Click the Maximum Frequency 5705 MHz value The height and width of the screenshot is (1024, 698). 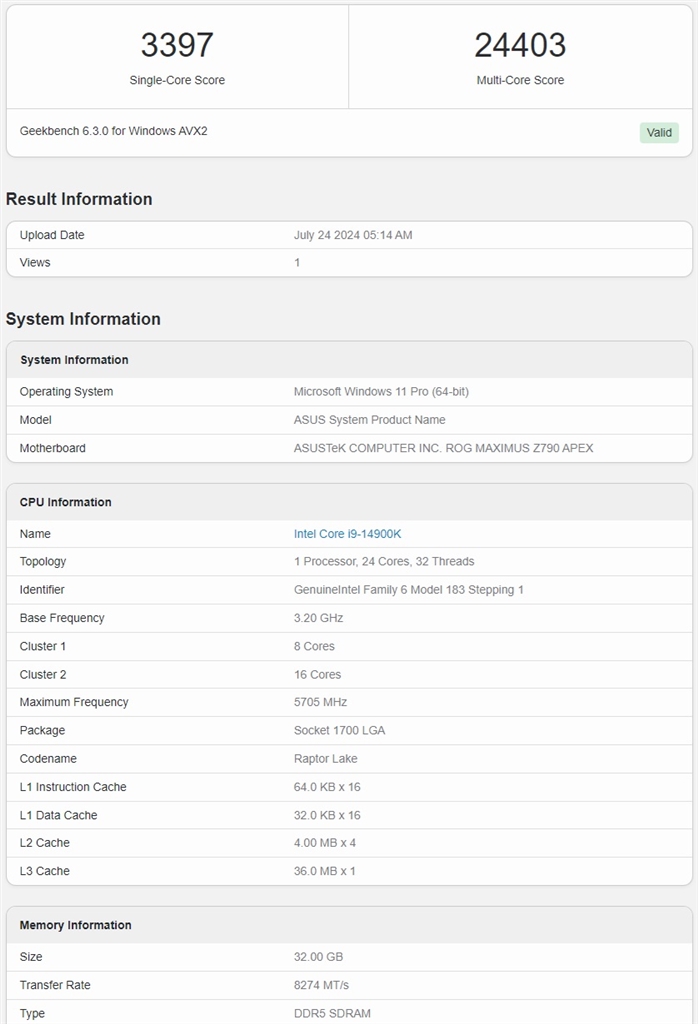pyautogui.click(x=321, y=702)
